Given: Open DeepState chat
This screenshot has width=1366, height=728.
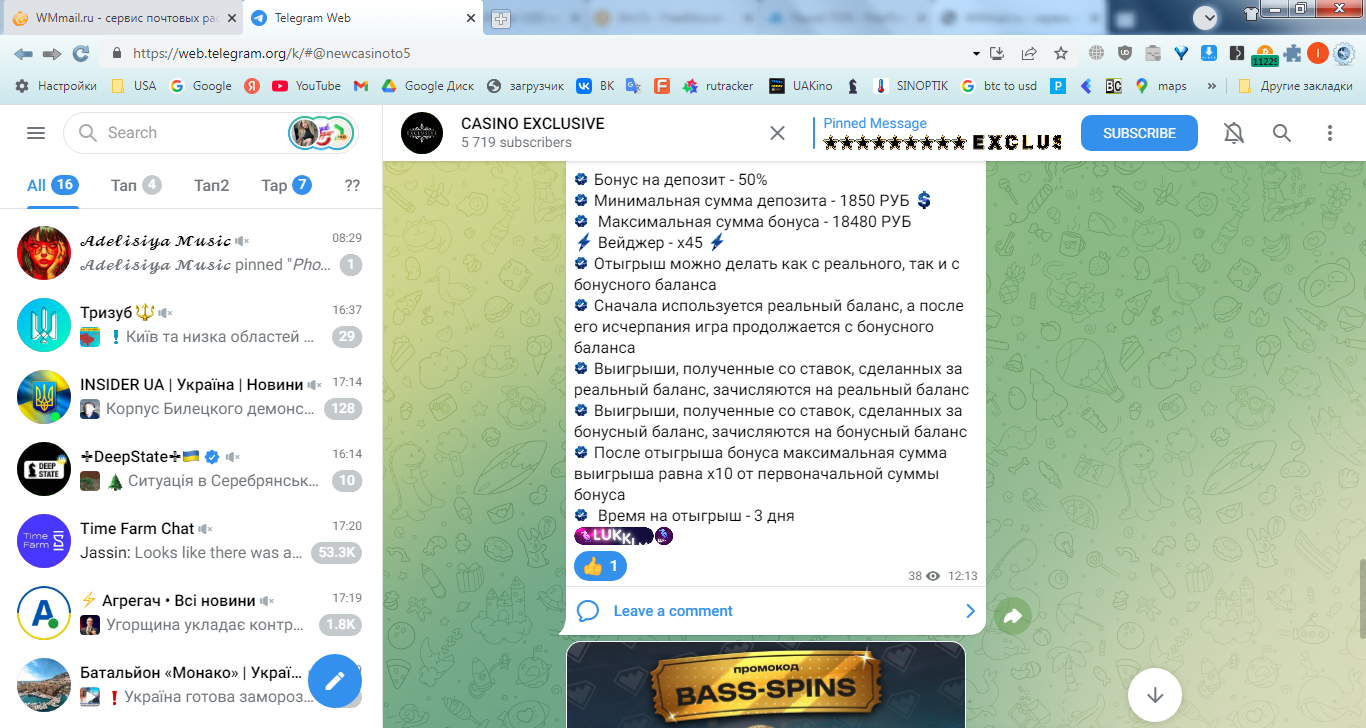Looking at the screenshot, I should [x=191, y=469].
